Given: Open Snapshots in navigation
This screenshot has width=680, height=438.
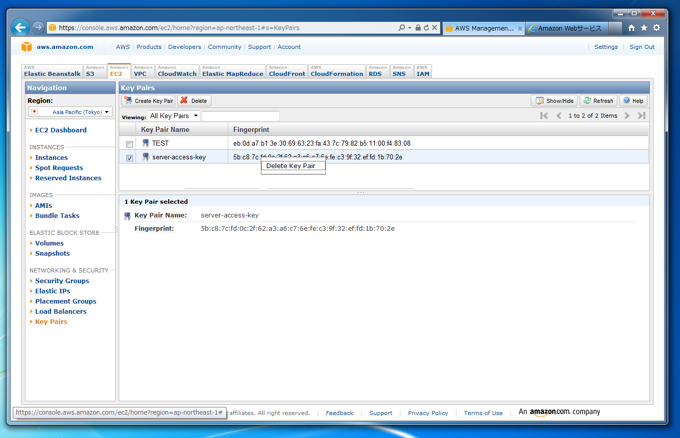Looking at the screenshot, I should 52,253.
